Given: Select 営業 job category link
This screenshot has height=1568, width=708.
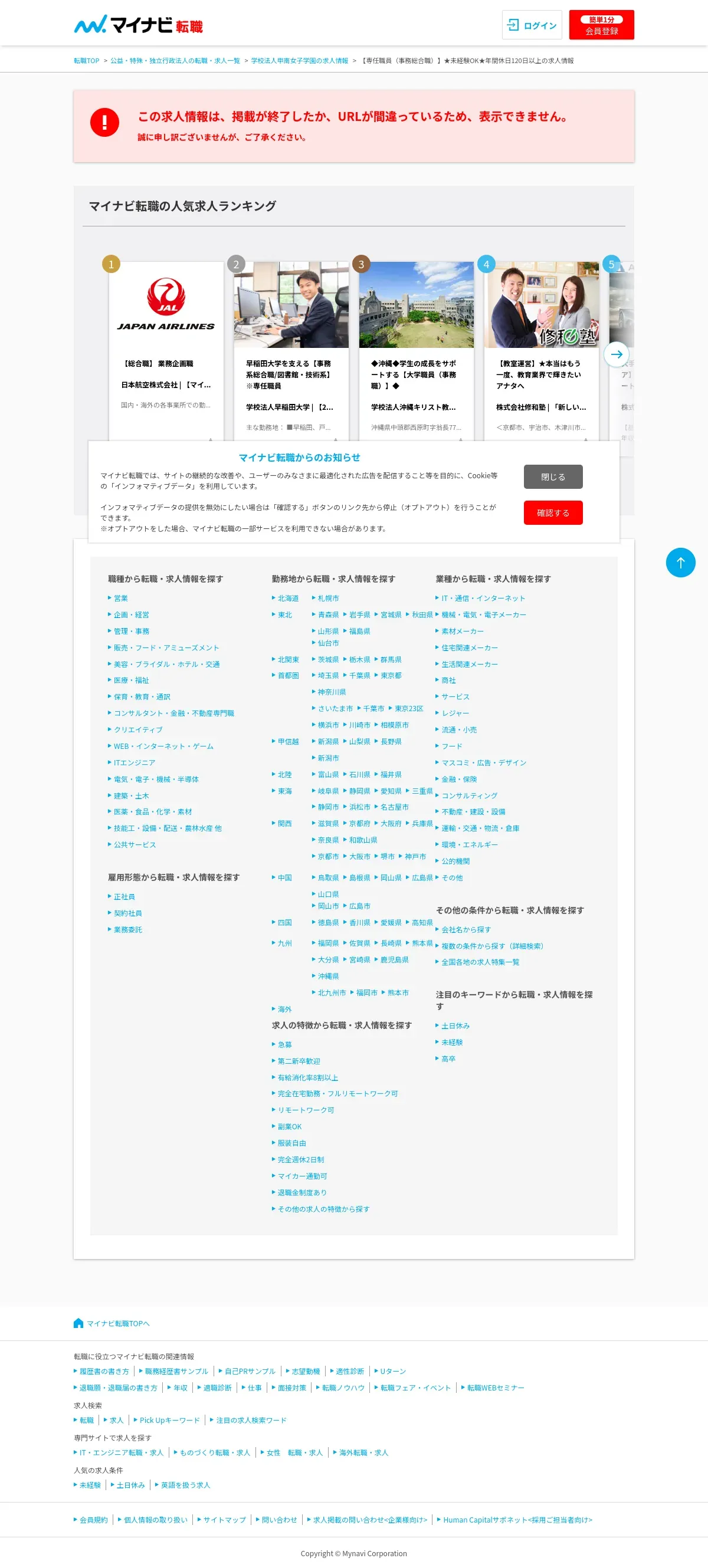Looking at the screenshot, I should [x=120, y=599].
